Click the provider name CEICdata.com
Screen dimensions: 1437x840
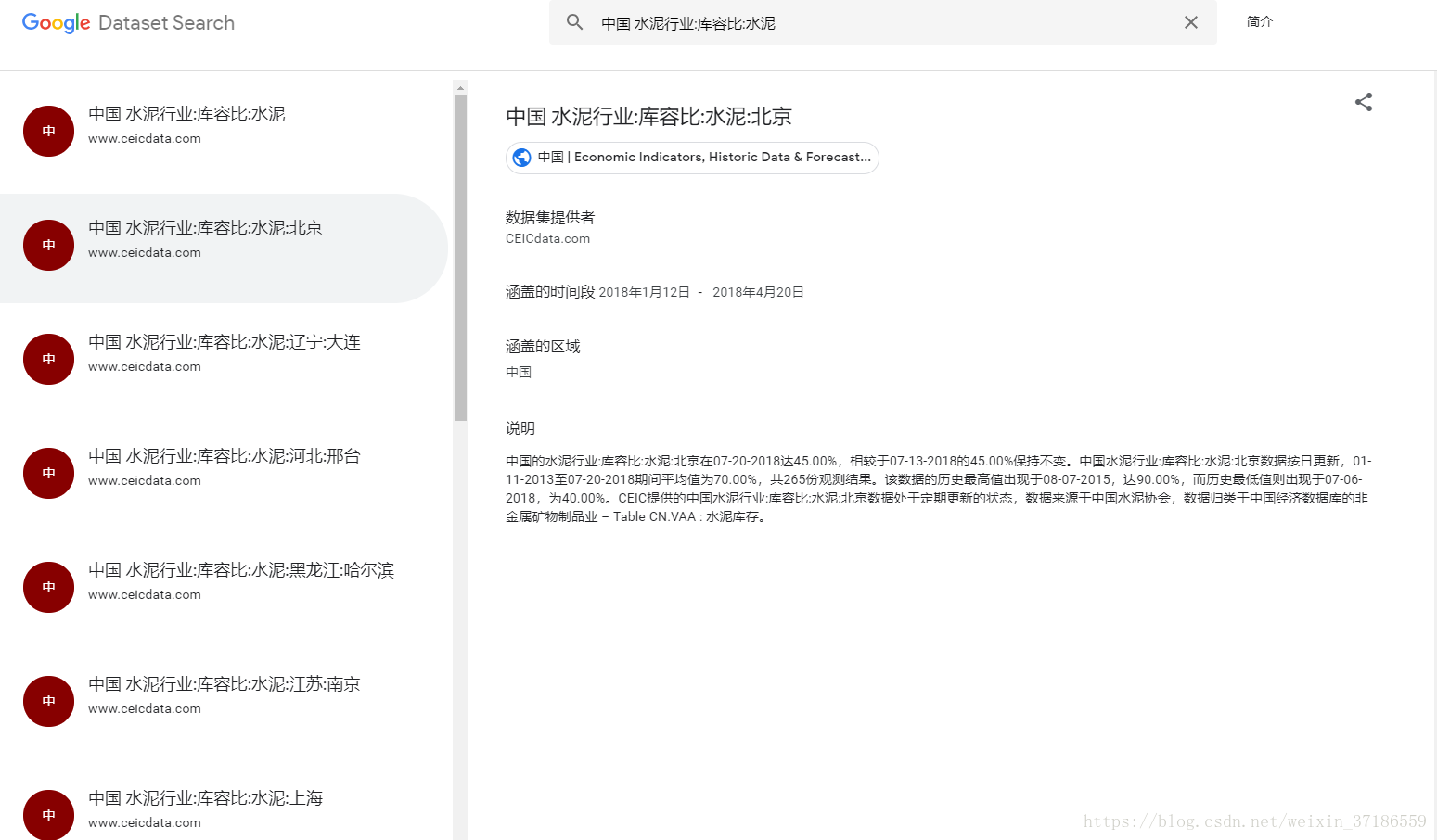pos(547,238)
